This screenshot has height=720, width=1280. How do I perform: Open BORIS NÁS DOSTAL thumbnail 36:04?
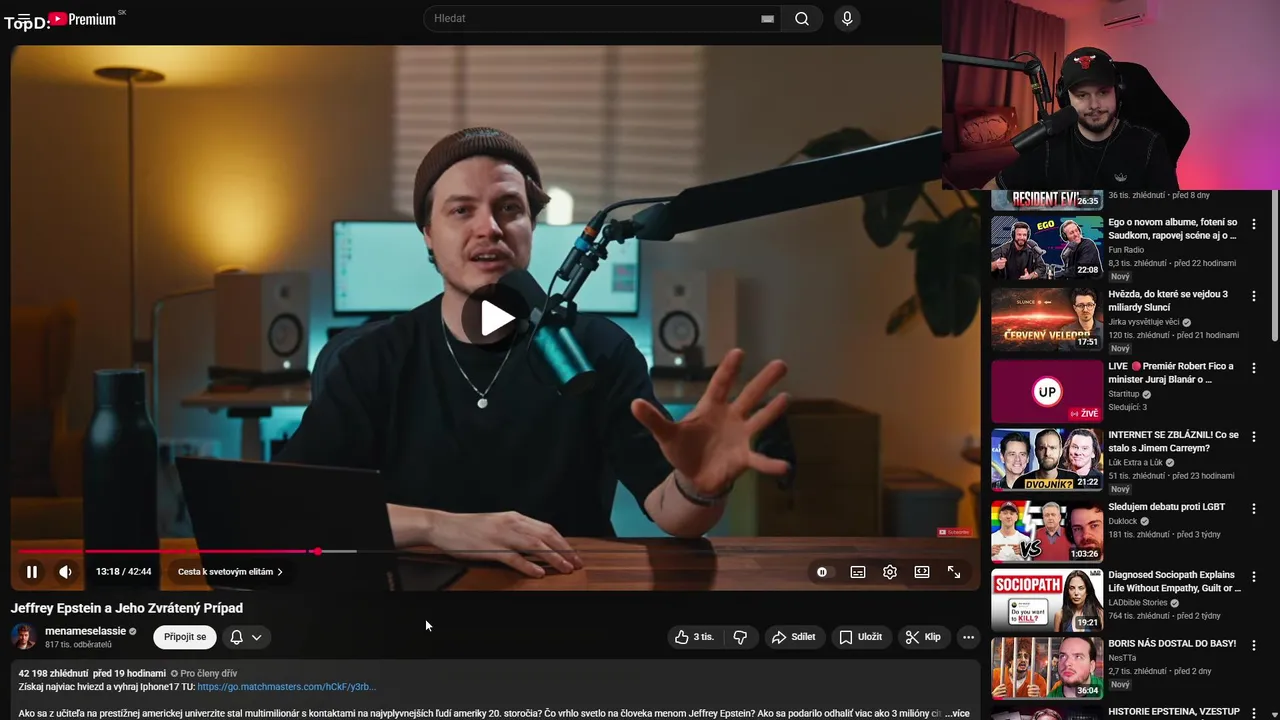(x=1047, y=668)
